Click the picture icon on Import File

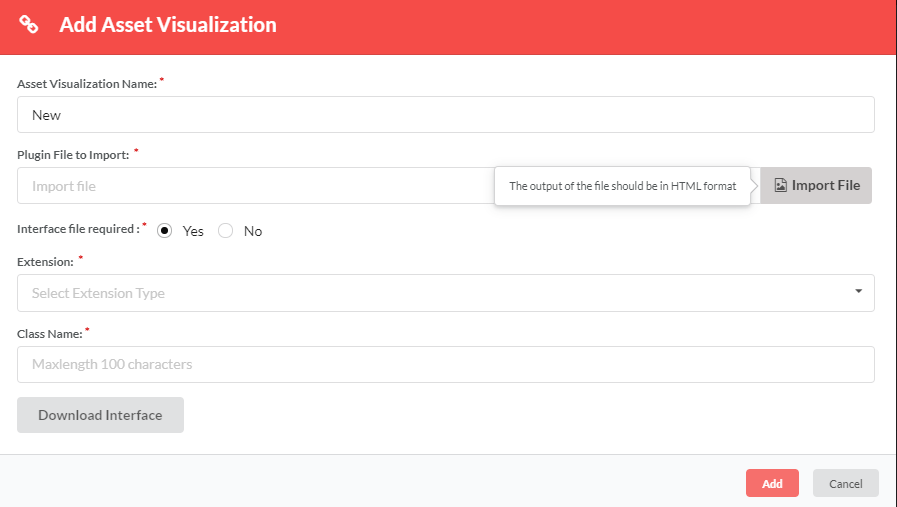click(x=781, y=185)
